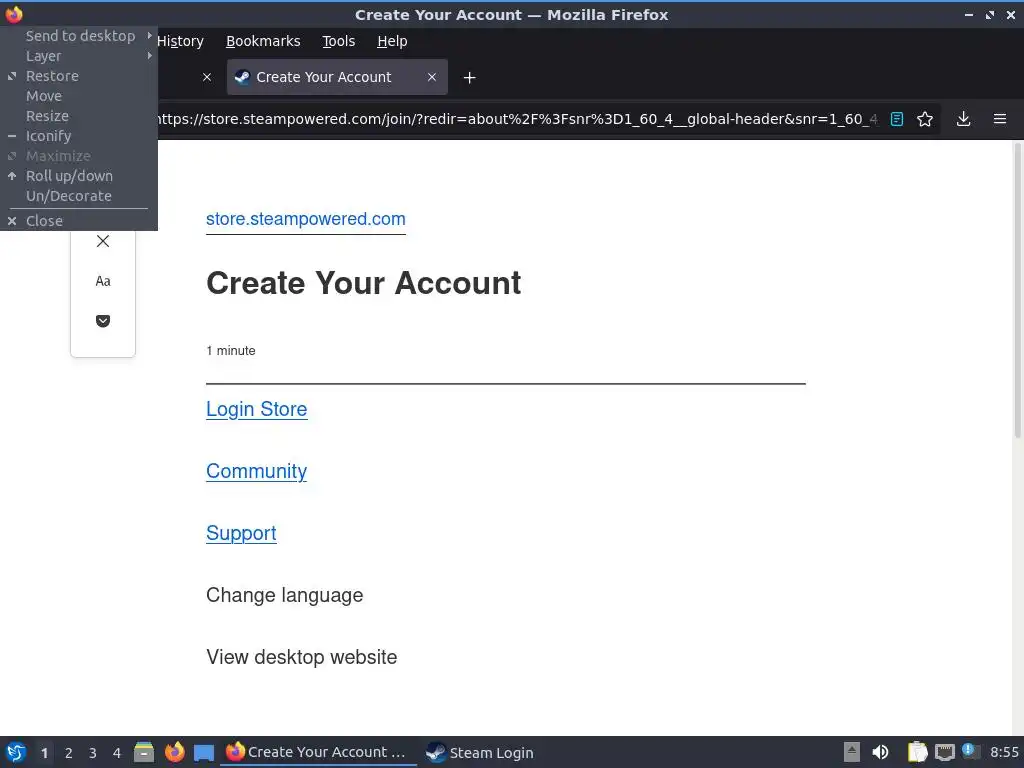
Task: Open the Firefox downloads panel
Action: point(963,119)
